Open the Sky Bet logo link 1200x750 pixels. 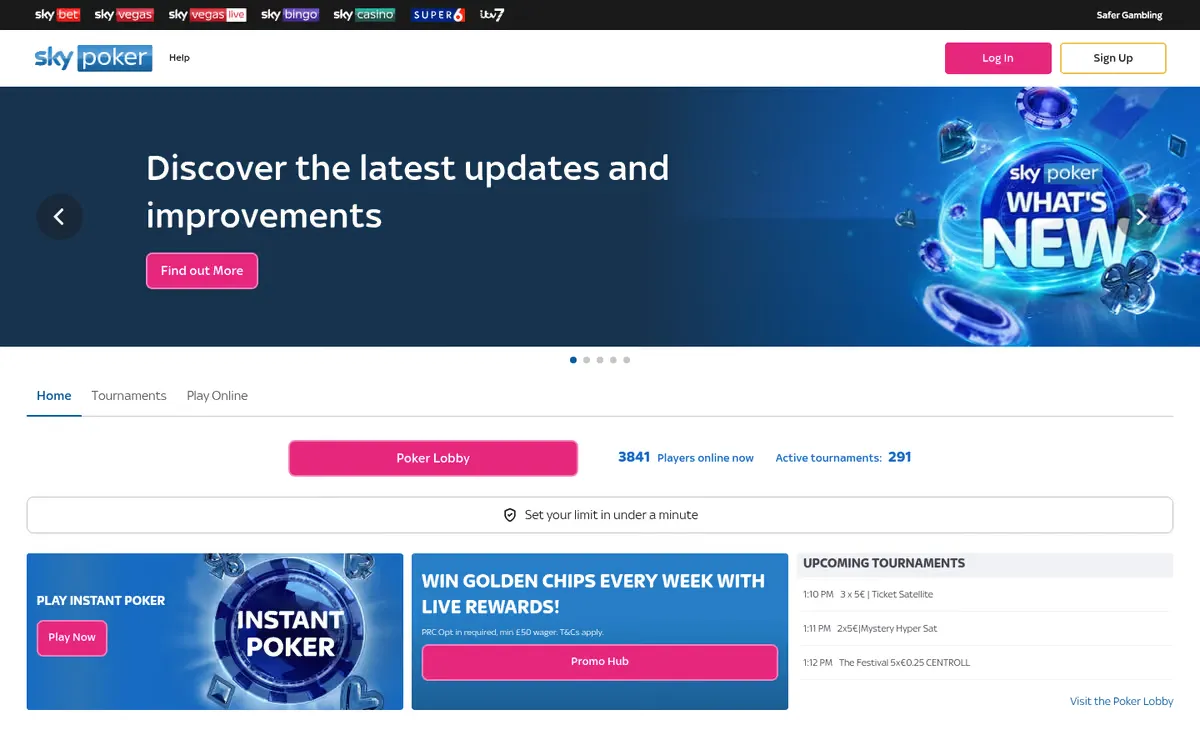coord(57,15)
